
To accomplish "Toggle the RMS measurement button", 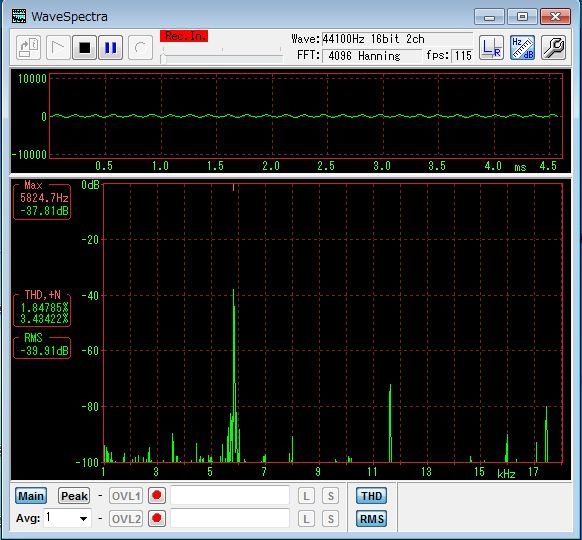I will (x=372, y=519).
